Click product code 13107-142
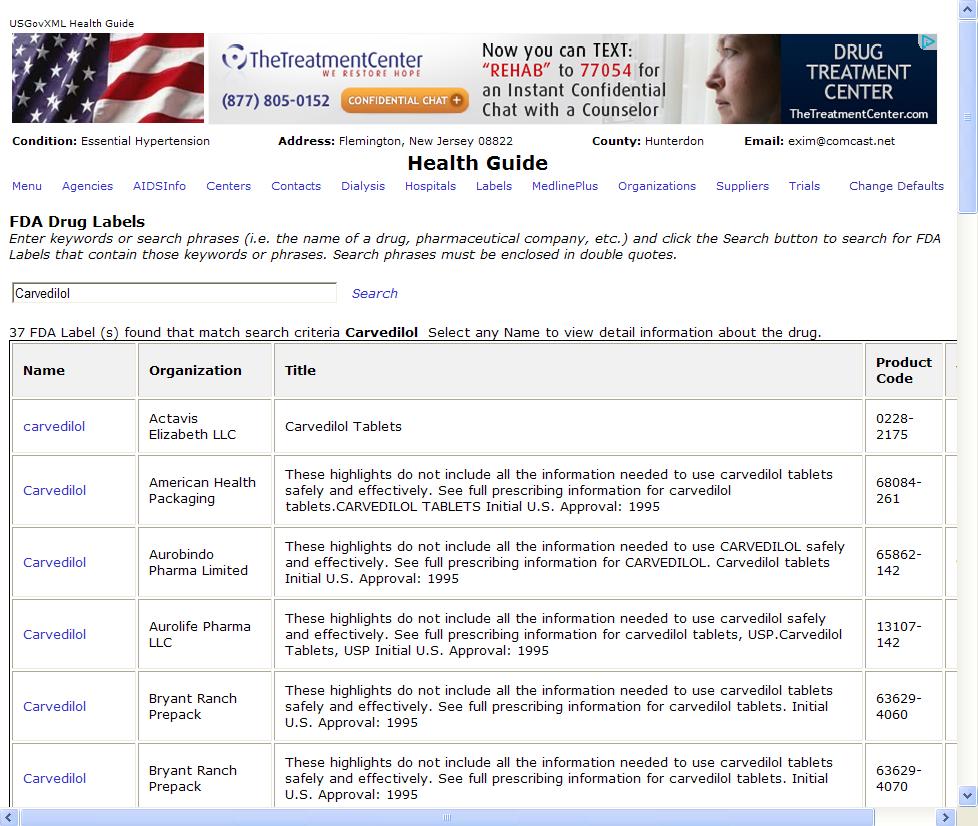 point(899,634)
